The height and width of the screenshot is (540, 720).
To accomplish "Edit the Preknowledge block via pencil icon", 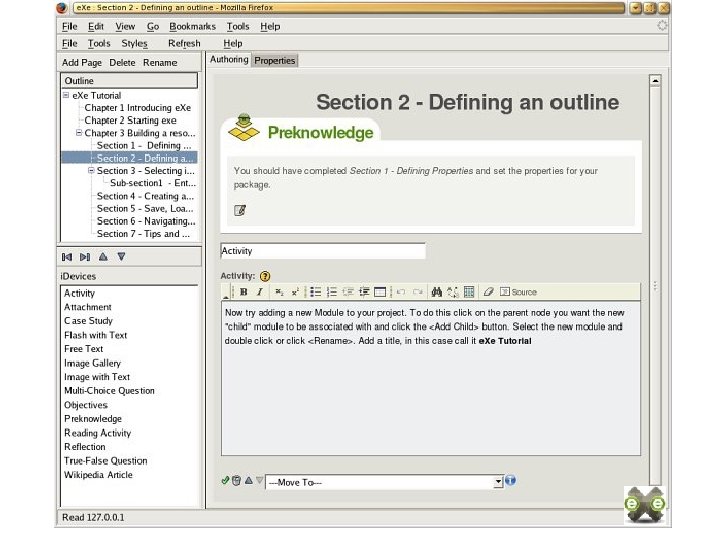I will [240, 210].
